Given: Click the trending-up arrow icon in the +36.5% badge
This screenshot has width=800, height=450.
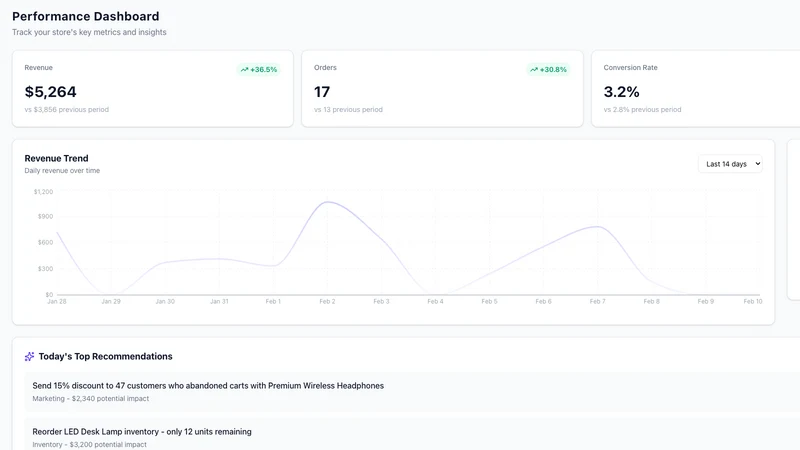Looking at the screenshot, I should click(244, 69).
